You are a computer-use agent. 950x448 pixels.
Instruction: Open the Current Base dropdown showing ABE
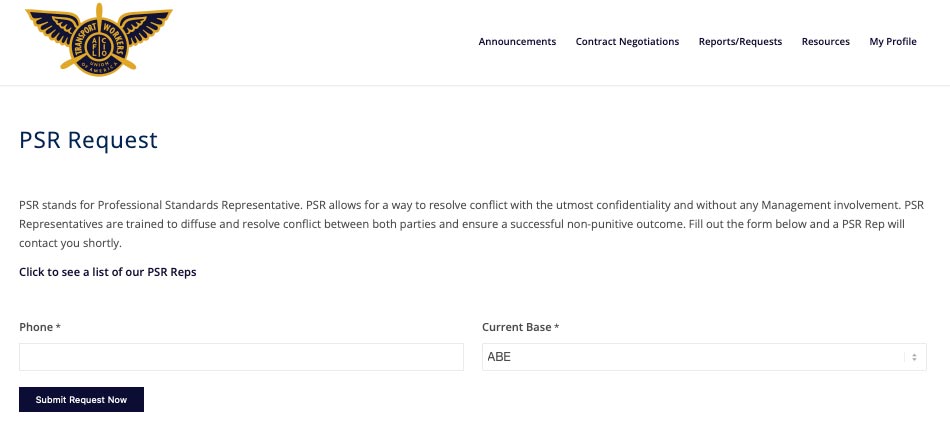tap(704, 357)
